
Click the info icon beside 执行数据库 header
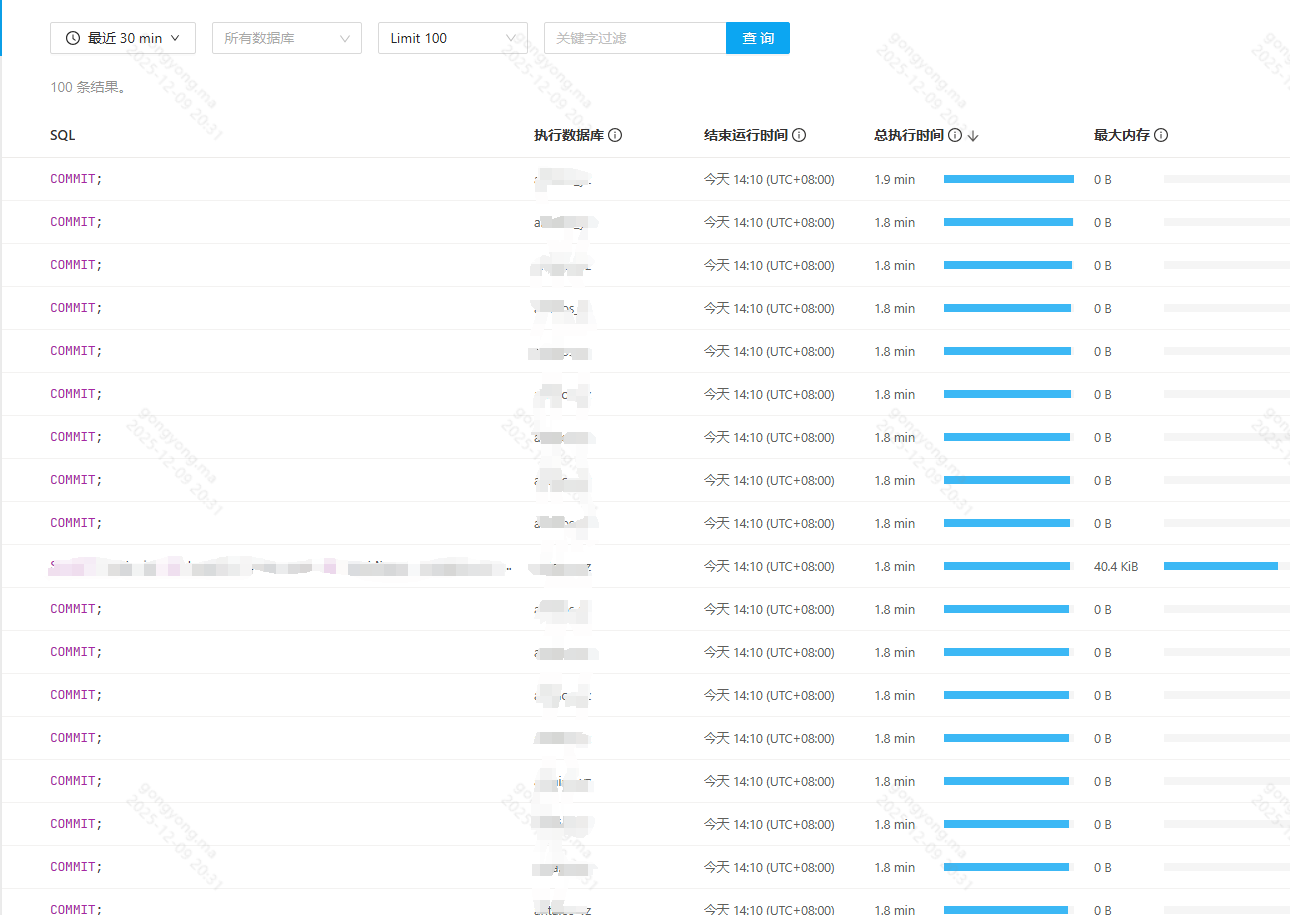click(x=615, y=135)
